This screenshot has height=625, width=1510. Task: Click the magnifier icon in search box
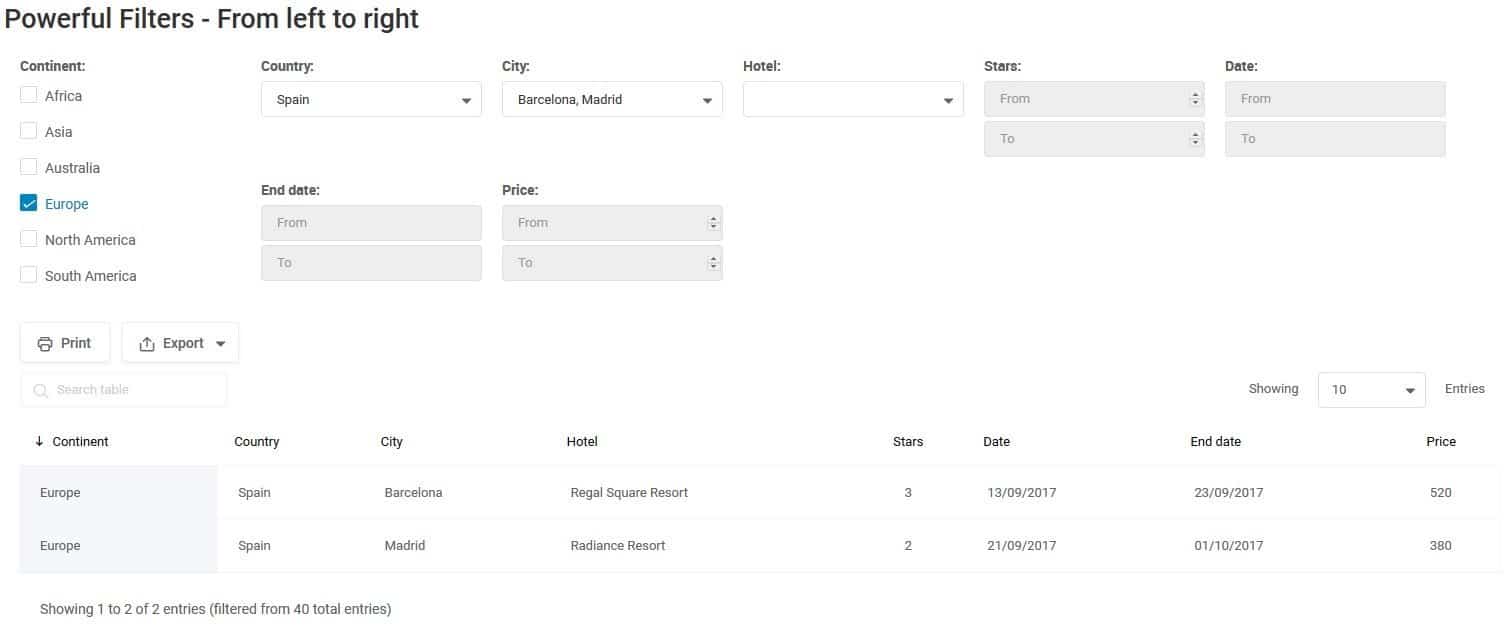[x=41, y=391]
